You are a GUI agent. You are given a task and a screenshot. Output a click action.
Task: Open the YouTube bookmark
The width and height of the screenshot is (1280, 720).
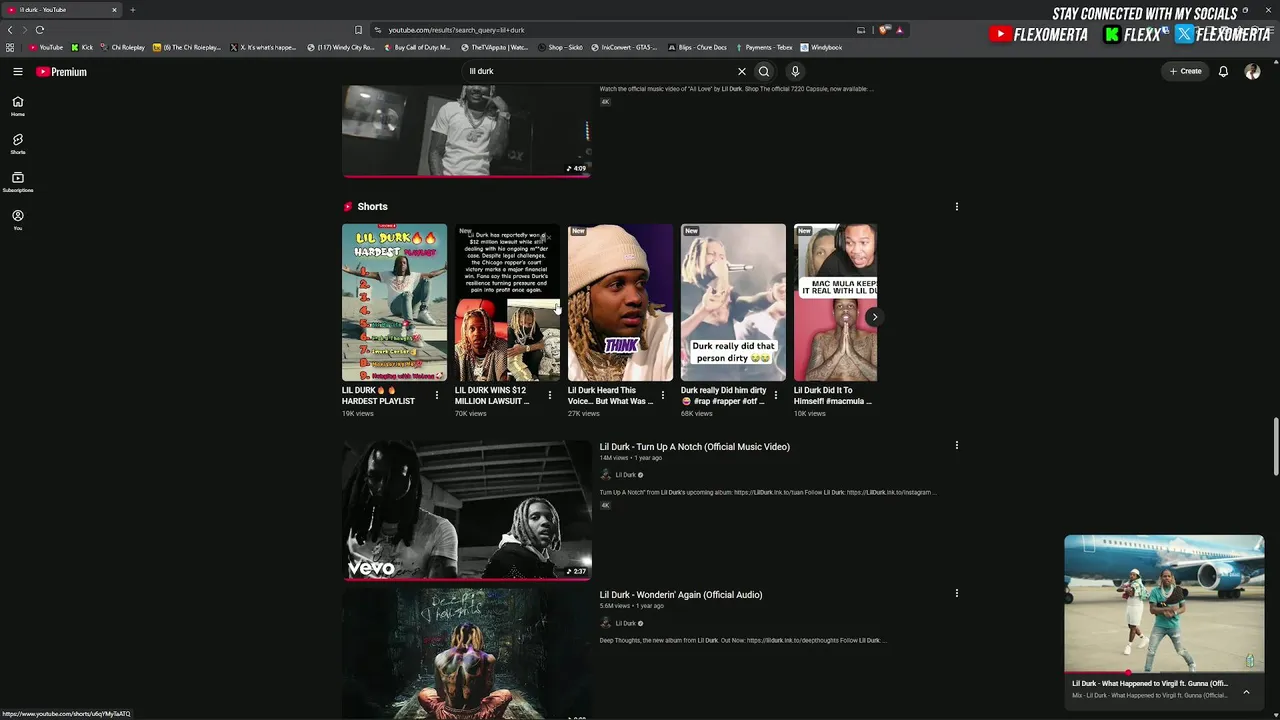(x=46, y=47)
